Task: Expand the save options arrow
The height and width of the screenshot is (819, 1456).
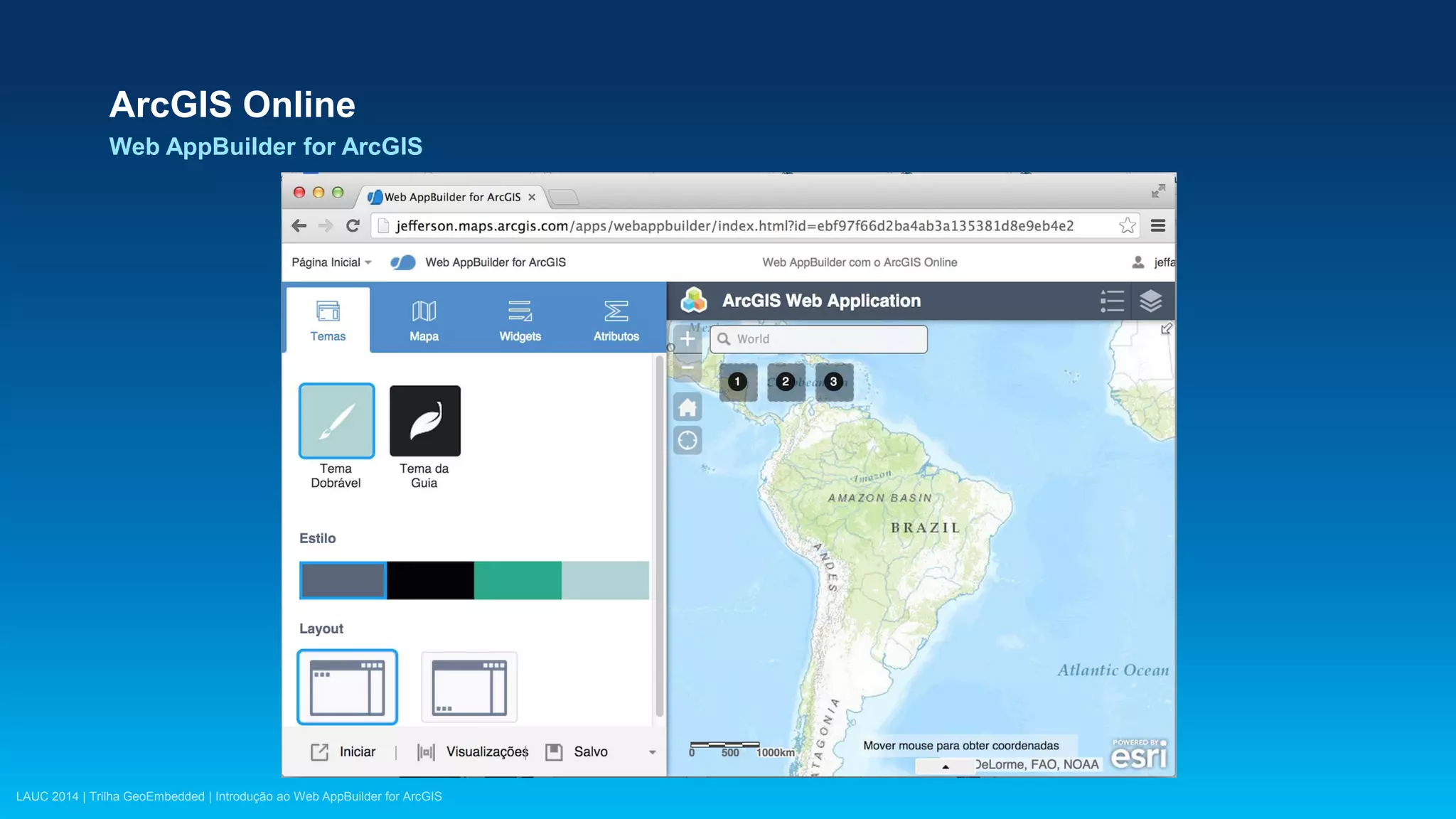Action: pyautogui.click(x=652, y=752)
